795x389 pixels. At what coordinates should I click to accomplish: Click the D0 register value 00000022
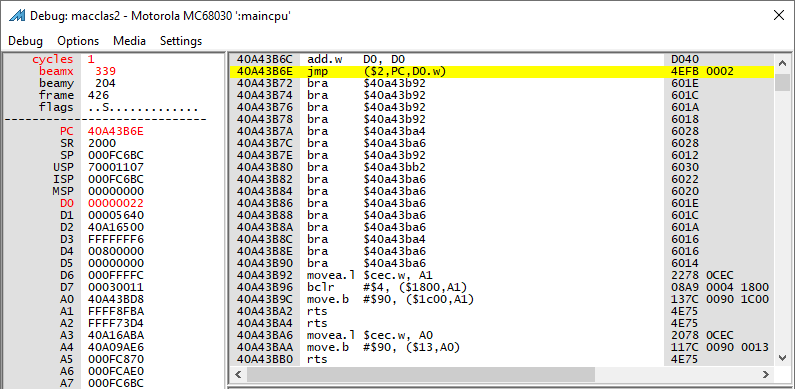tap(116, 203)
